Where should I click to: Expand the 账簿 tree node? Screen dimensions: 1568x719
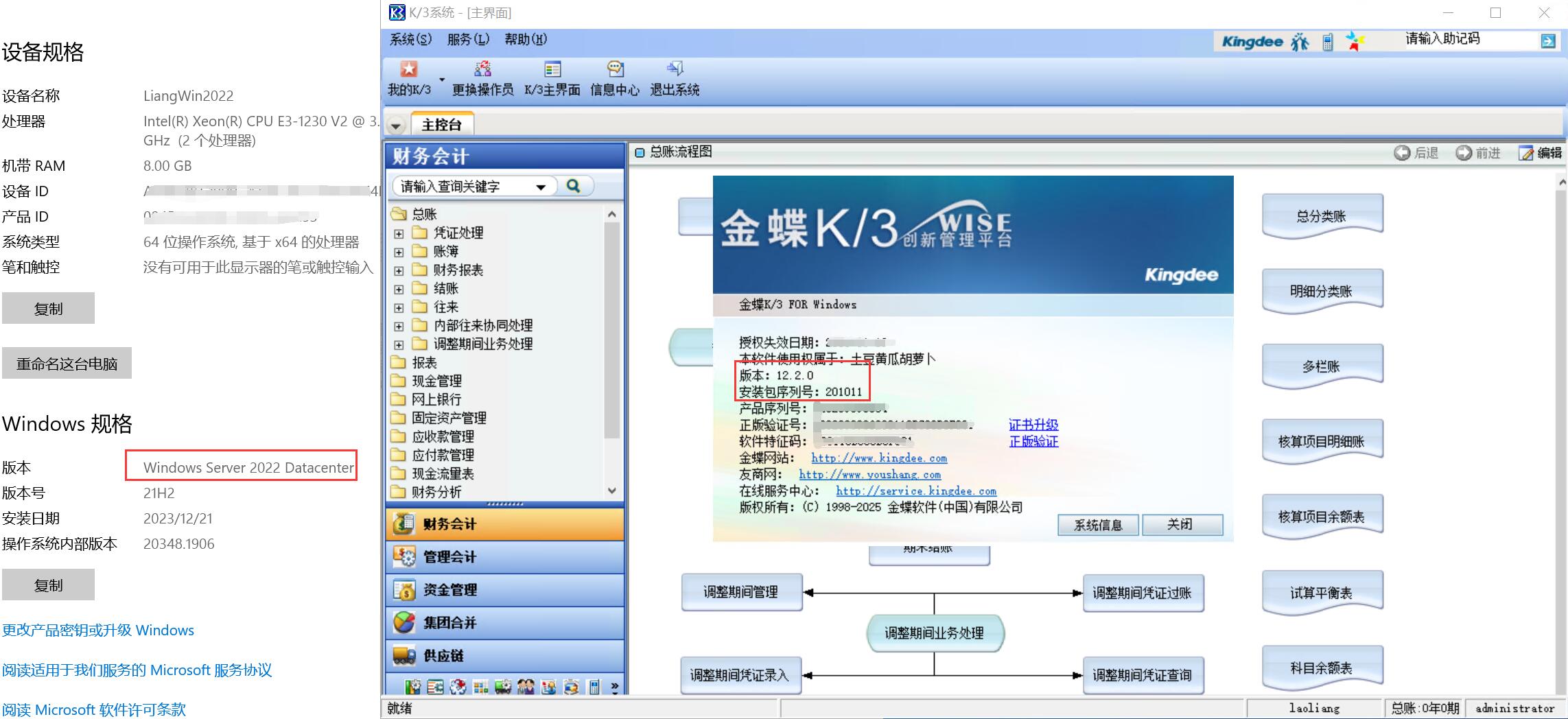point(399,252)
